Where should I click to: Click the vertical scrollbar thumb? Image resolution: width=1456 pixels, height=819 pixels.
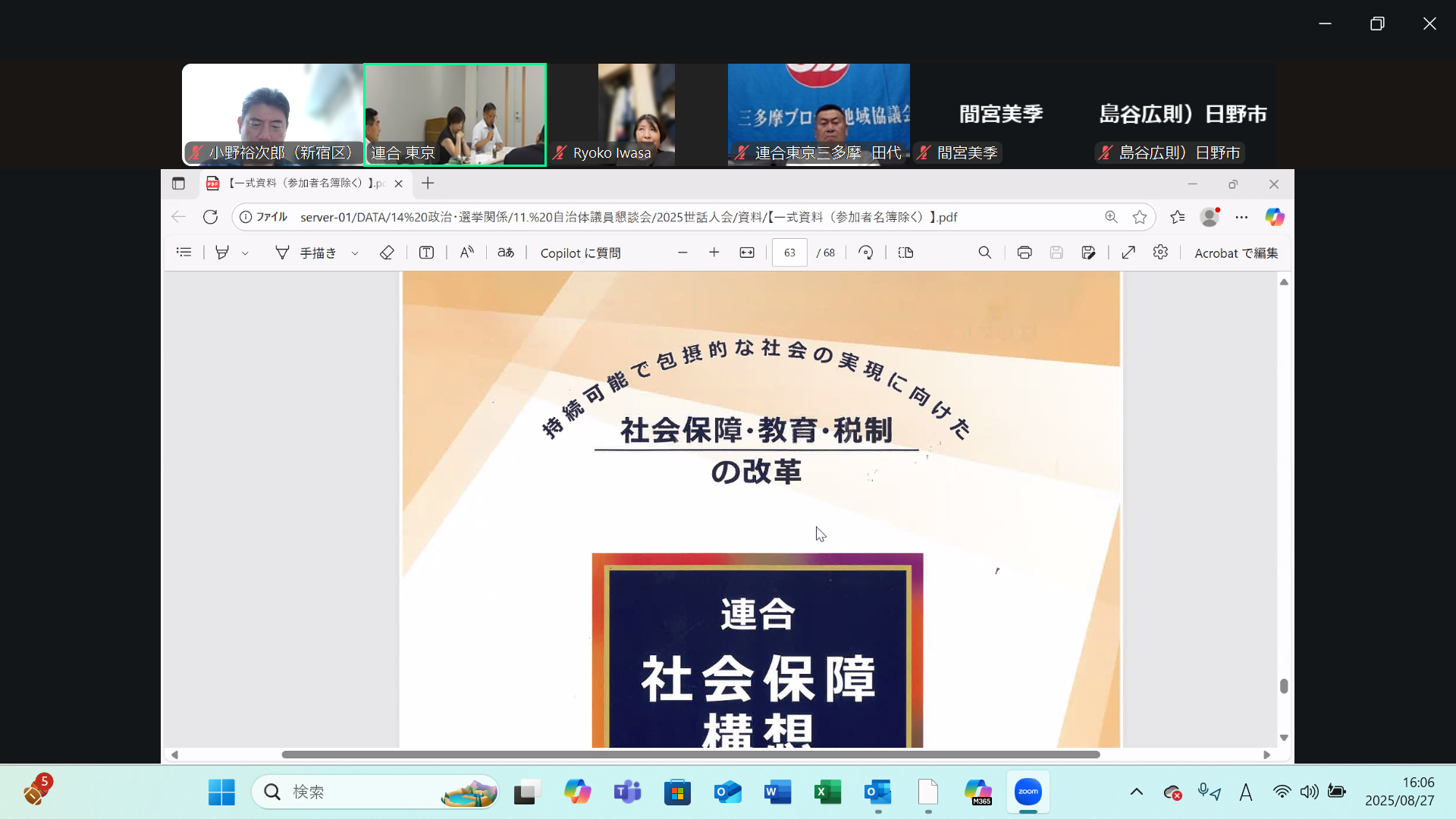[1284, 686]
